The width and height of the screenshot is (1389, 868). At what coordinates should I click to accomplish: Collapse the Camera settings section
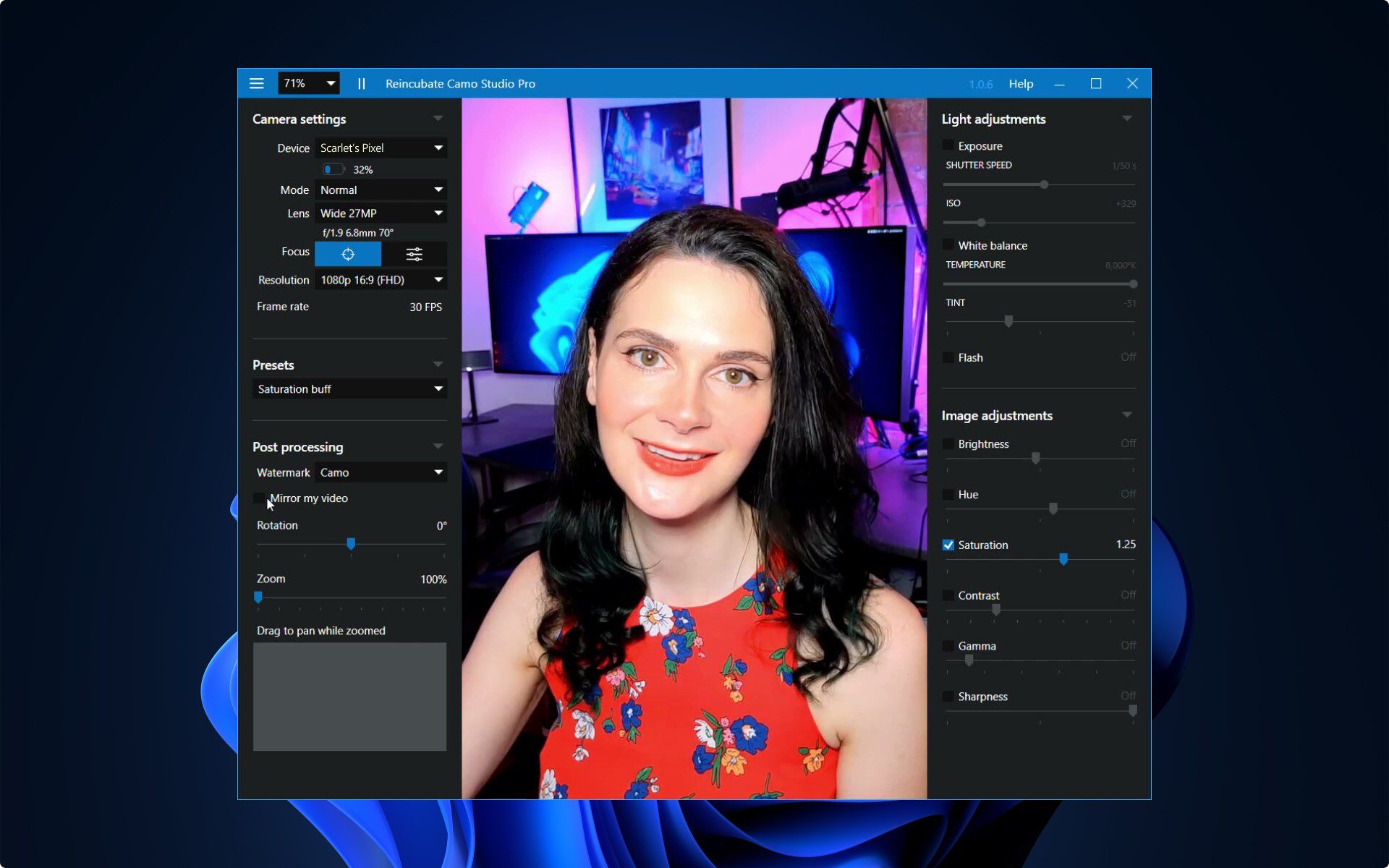click(438, 119)
